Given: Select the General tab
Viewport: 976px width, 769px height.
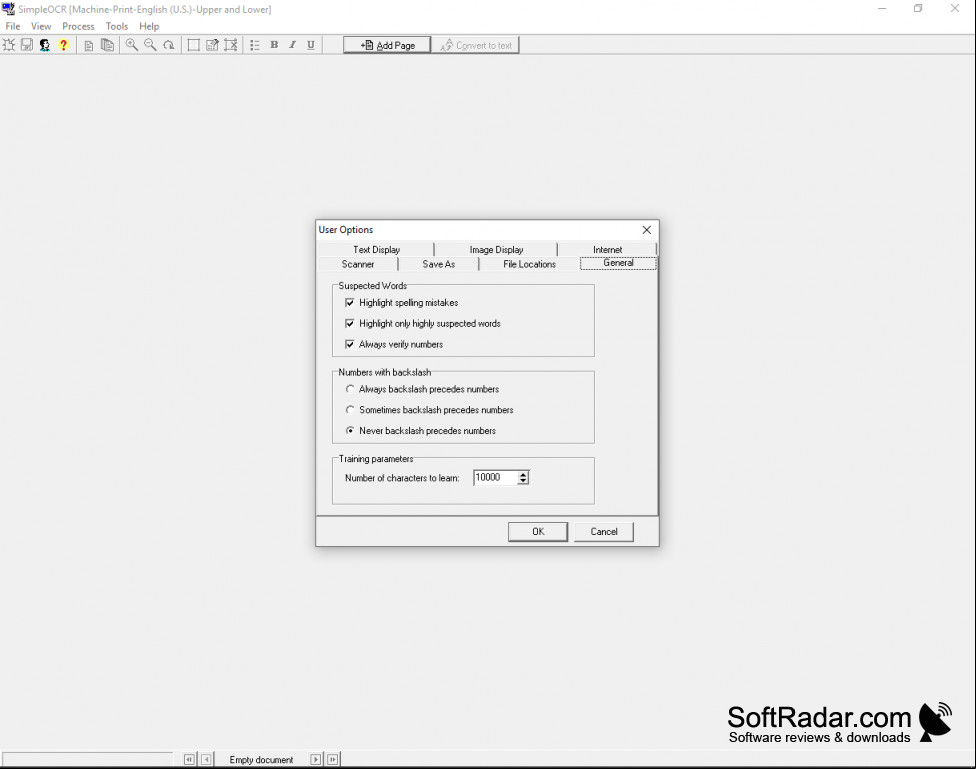Looking at the screenshot, I should tap(618, 263).
